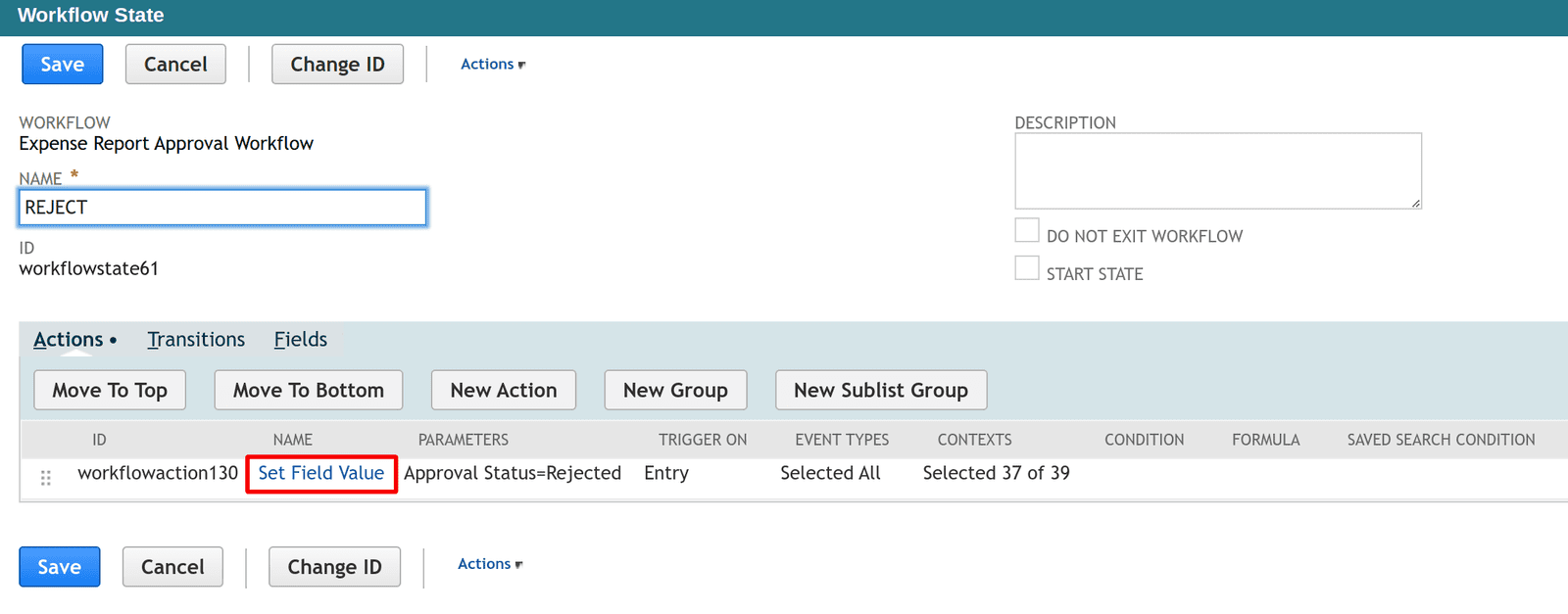The width and height of the screenshot is (1568, 614).
Task: Click the NAME column header in actions table
Action: [x=293, y=440]
